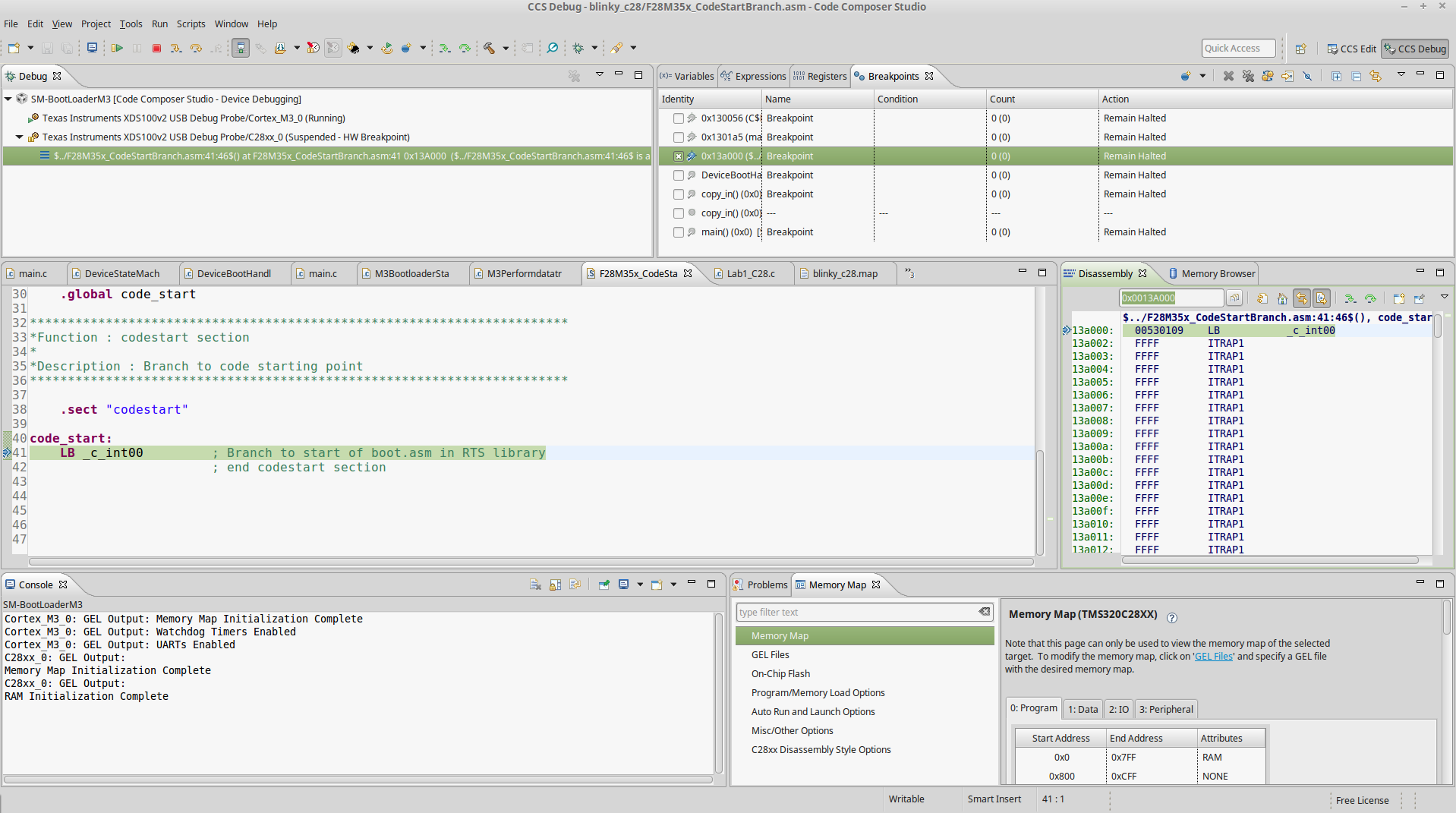Click the GEL Files hyperlink

click(x=1213, y=657)
